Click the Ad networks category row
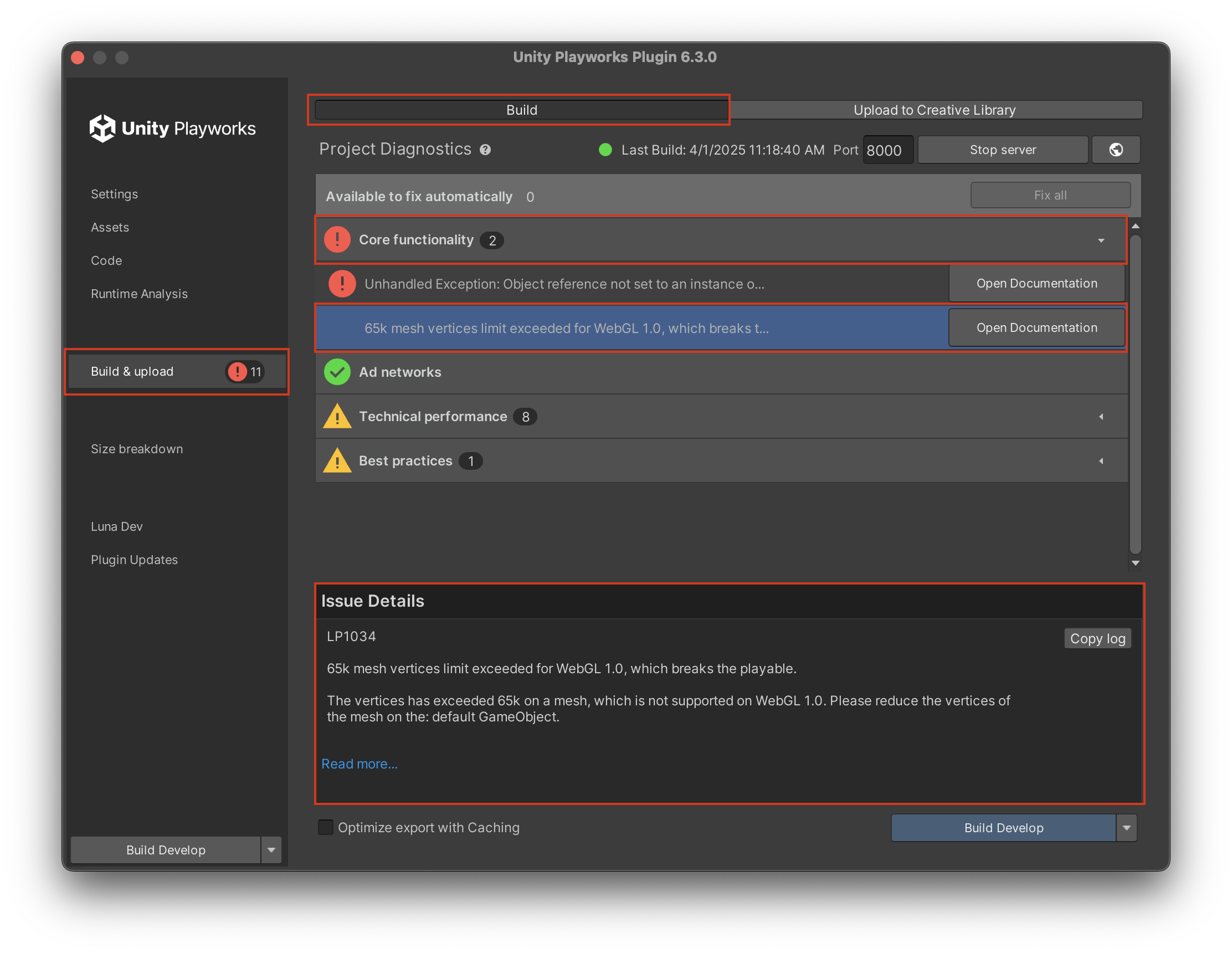Viewport: 1232px width, 953px height. [721, 372]
